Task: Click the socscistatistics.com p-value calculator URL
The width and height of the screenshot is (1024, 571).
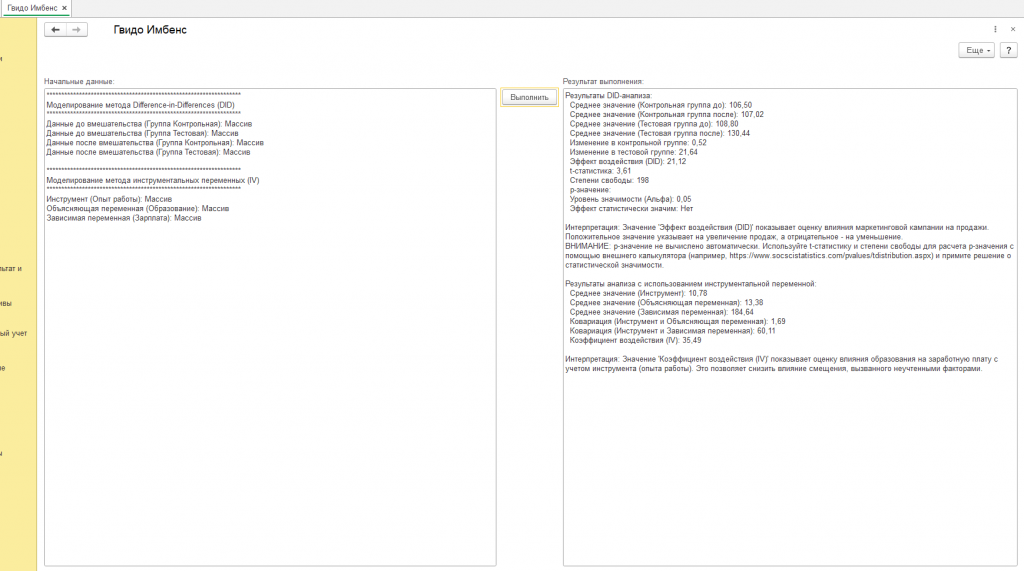Action: [x=831, y=256]
